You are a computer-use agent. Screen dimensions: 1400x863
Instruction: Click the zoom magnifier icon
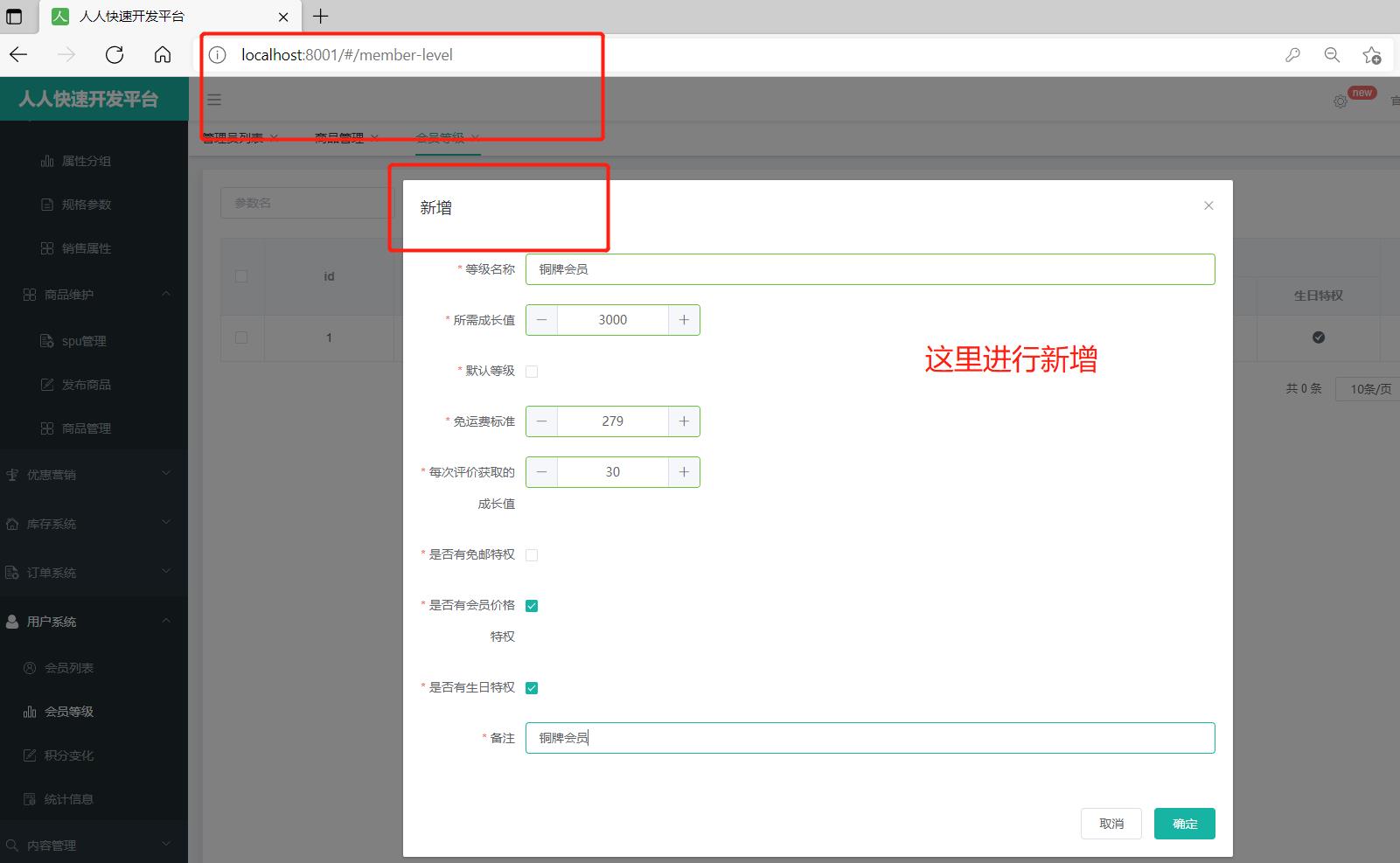1332,55
